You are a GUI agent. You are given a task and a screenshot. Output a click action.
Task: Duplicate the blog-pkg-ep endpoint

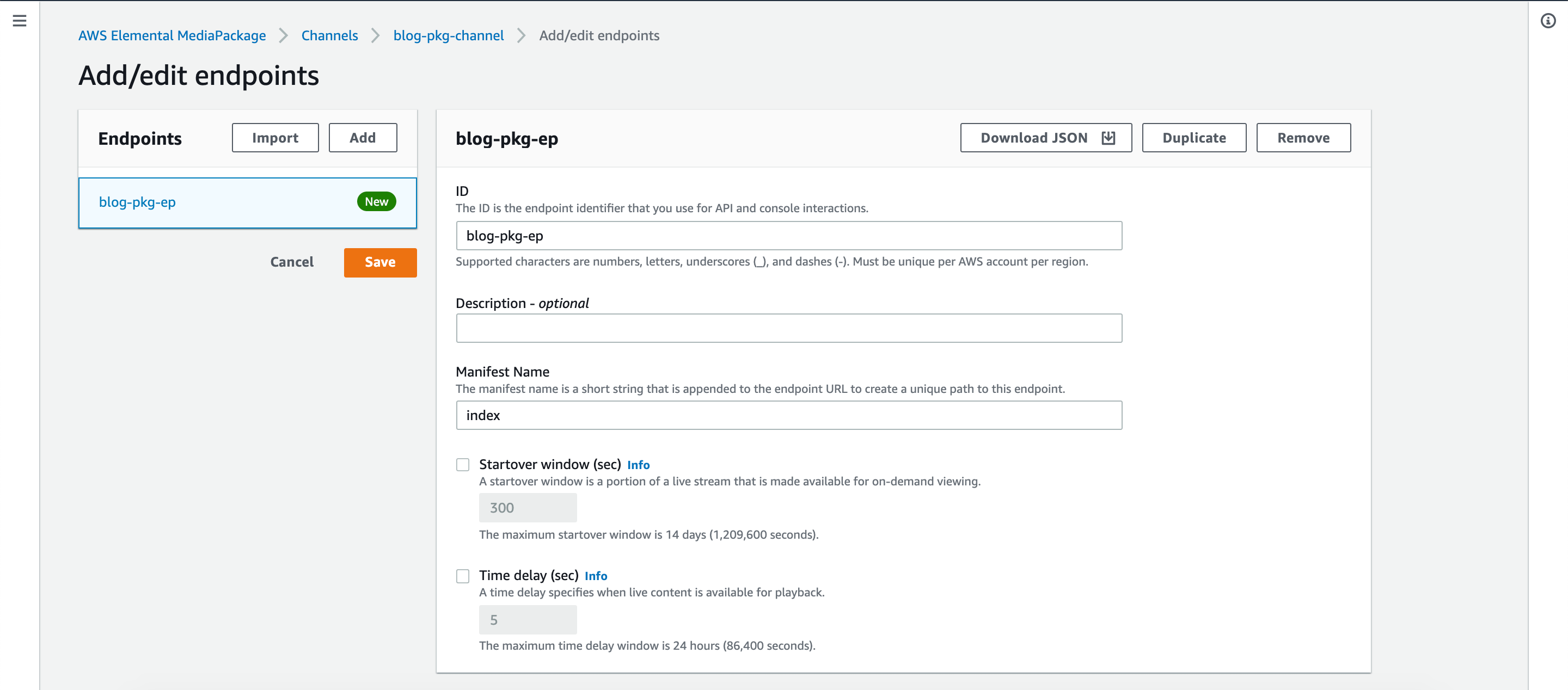coord(1193,138)
